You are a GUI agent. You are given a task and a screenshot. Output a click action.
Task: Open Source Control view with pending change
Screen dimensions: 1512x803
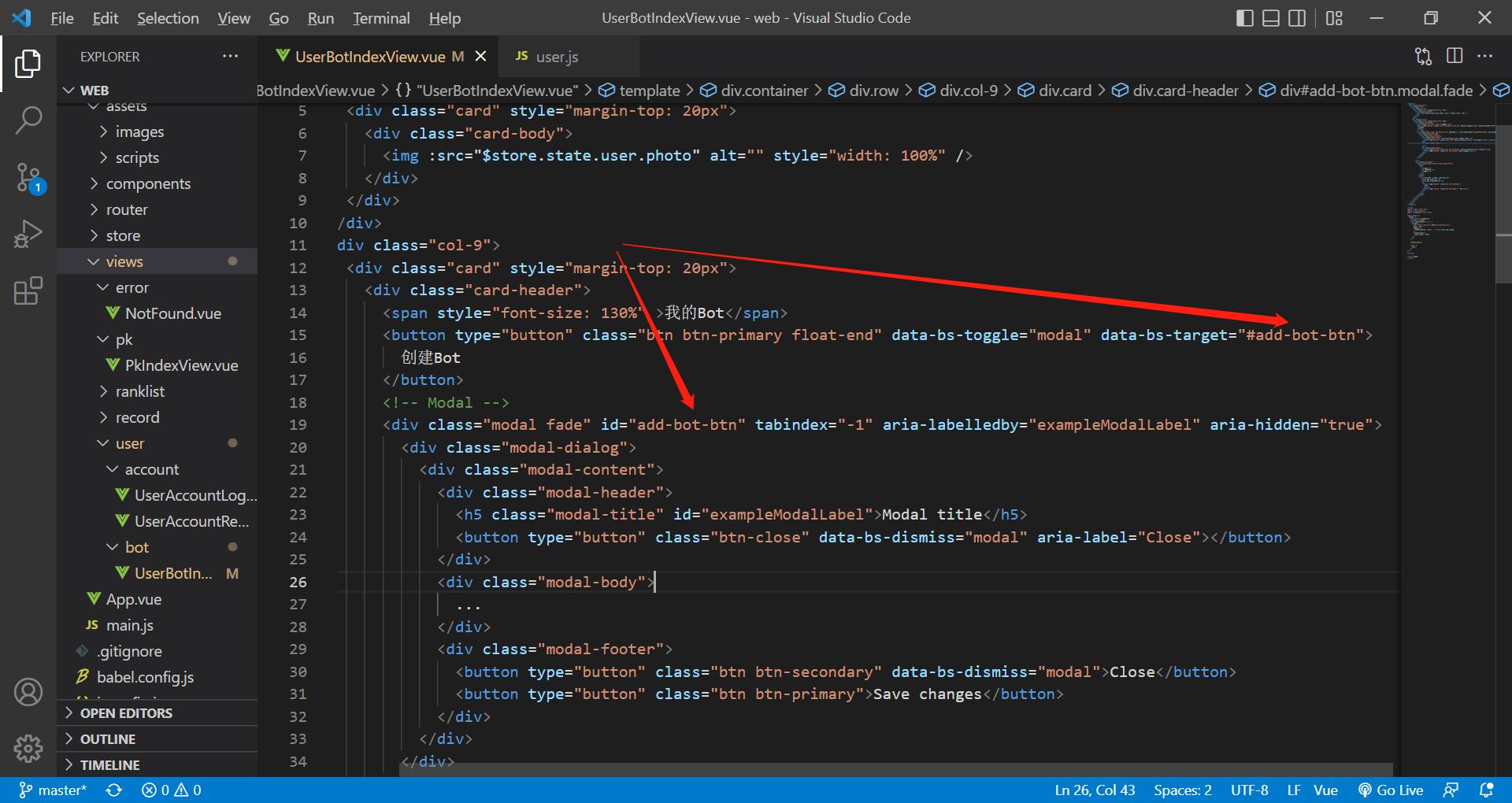tap(28, 177)
